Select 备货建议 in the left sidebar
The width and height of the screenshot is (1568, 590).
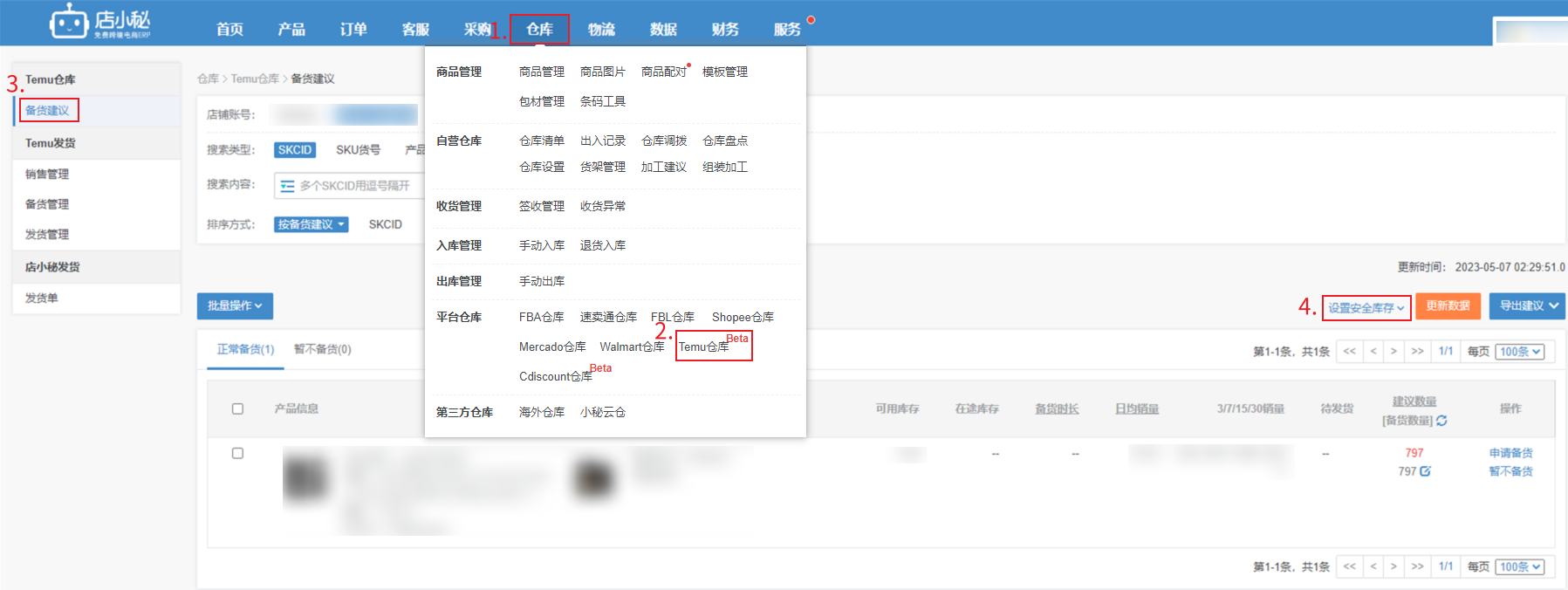pyautogui.click(x=47, y=110)
